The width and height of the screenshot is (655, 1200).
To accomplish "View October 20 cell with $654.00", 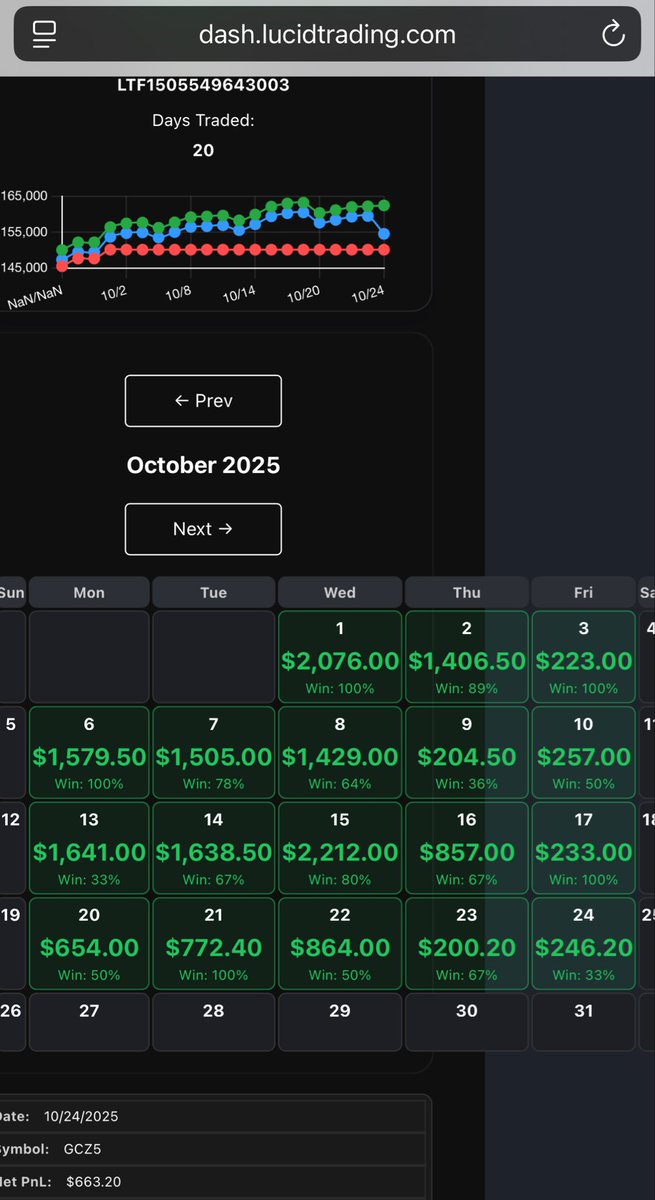I will [x=89, y=943].
